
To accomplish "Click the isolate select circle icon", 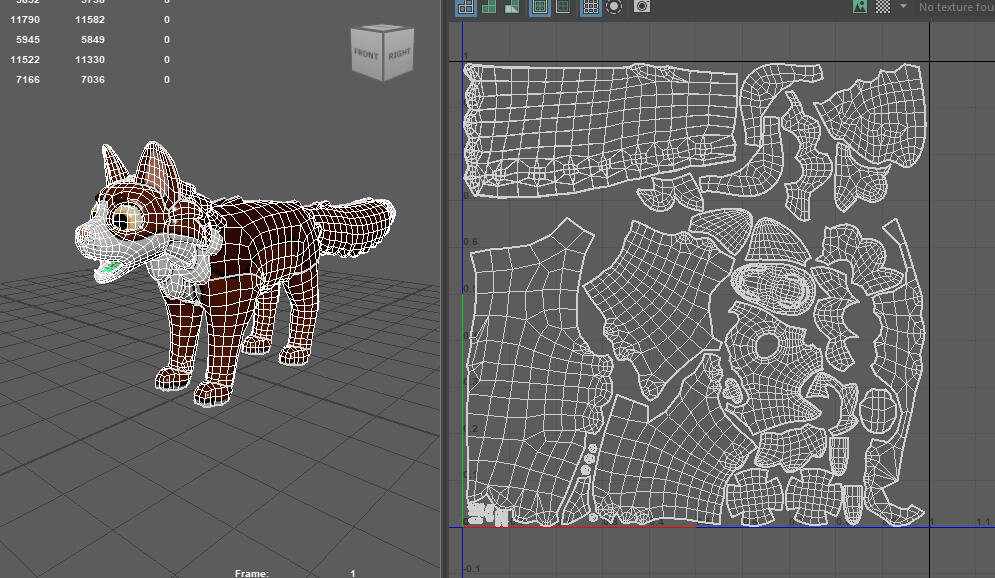I will [614, 7].
